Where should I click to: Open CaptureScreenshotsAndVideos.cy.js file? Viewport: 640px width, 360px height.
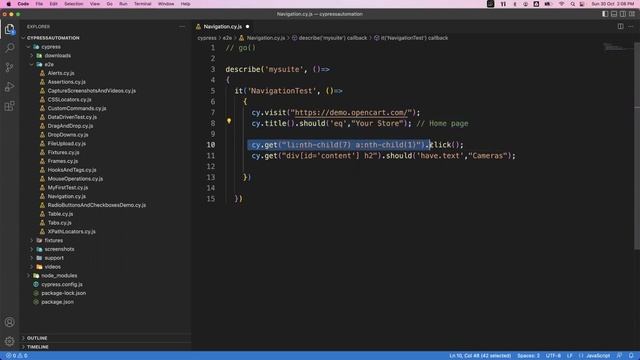(91, 91)
